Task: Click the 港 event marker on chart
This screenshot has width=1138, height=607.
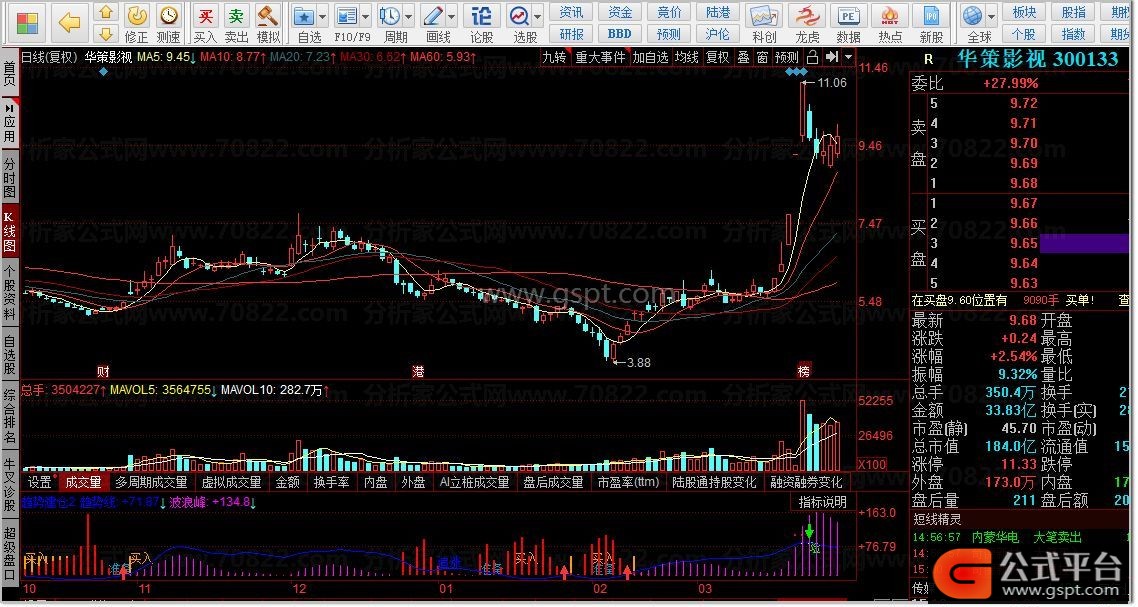Action: tap(418, 372)
